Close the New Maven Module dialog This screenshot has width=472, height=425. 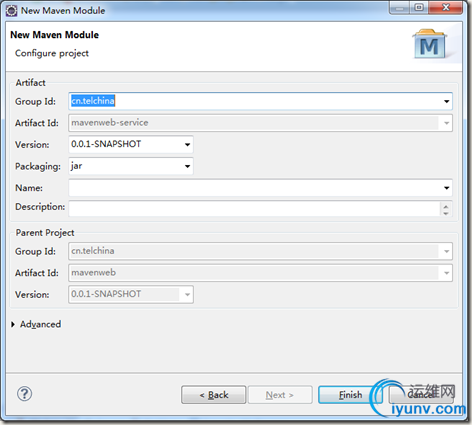point(446,8)
